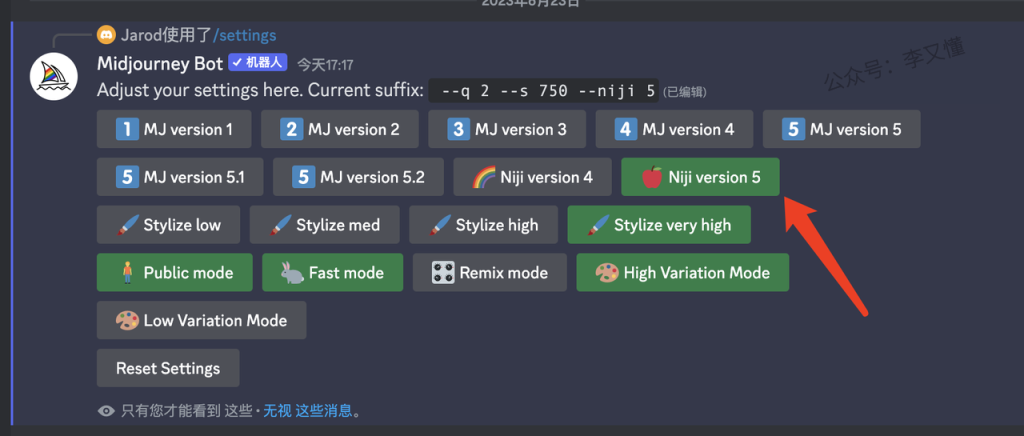This screenshot has height=436, width=1024.
Task: Set Stylize med
Action: coord(325,225)
